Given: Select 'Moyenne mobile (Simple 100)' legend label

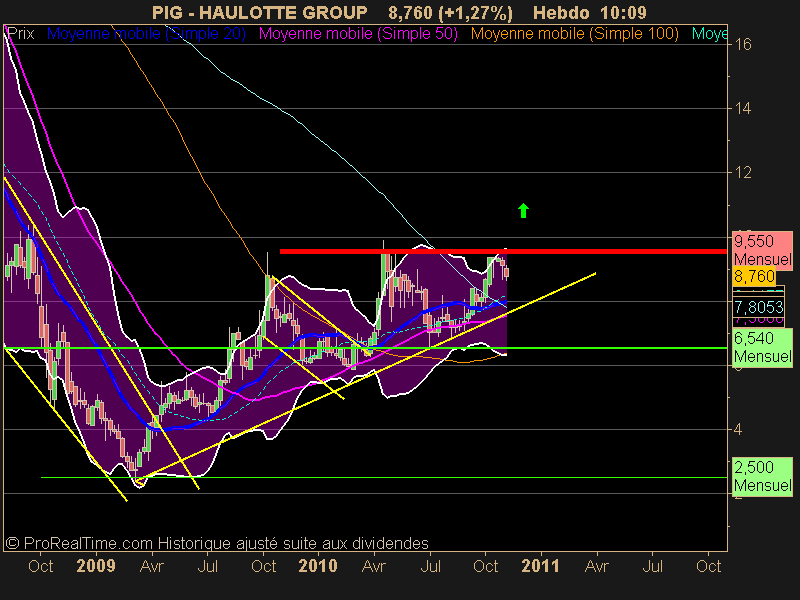Looking at the screenshot, I should 574,34.
